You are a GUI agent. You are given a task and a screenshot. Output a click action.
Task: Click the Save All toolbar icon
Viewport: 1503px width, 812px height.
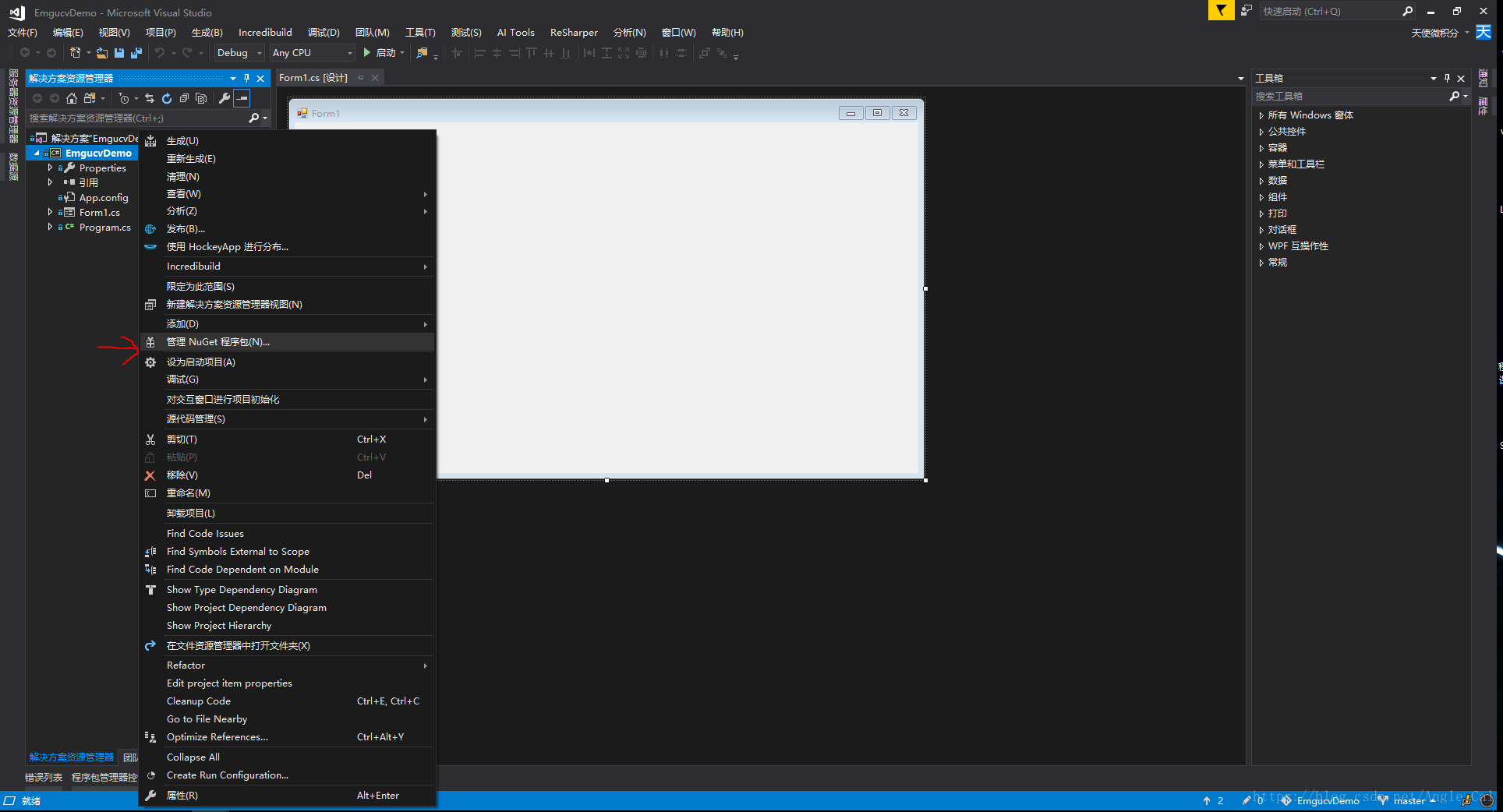[x=136, y=53]
